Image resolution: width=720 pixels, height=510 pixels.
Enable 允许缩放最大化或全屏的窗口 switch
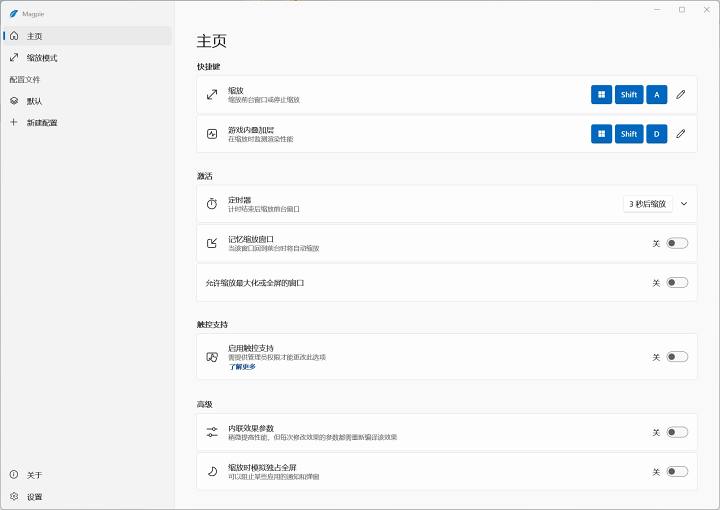(x=677, y=283)
